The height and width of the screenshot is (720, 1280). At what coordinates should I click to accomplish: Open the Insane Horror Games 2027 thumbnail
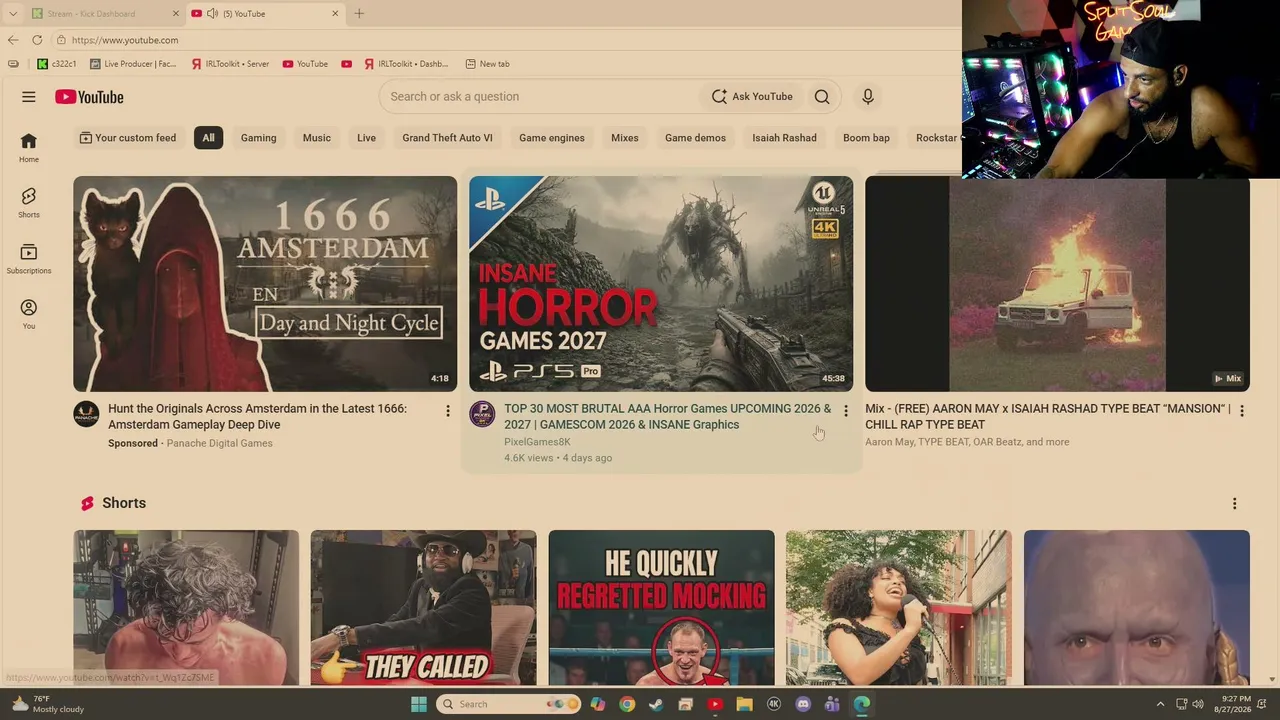(x=661, y=284)
